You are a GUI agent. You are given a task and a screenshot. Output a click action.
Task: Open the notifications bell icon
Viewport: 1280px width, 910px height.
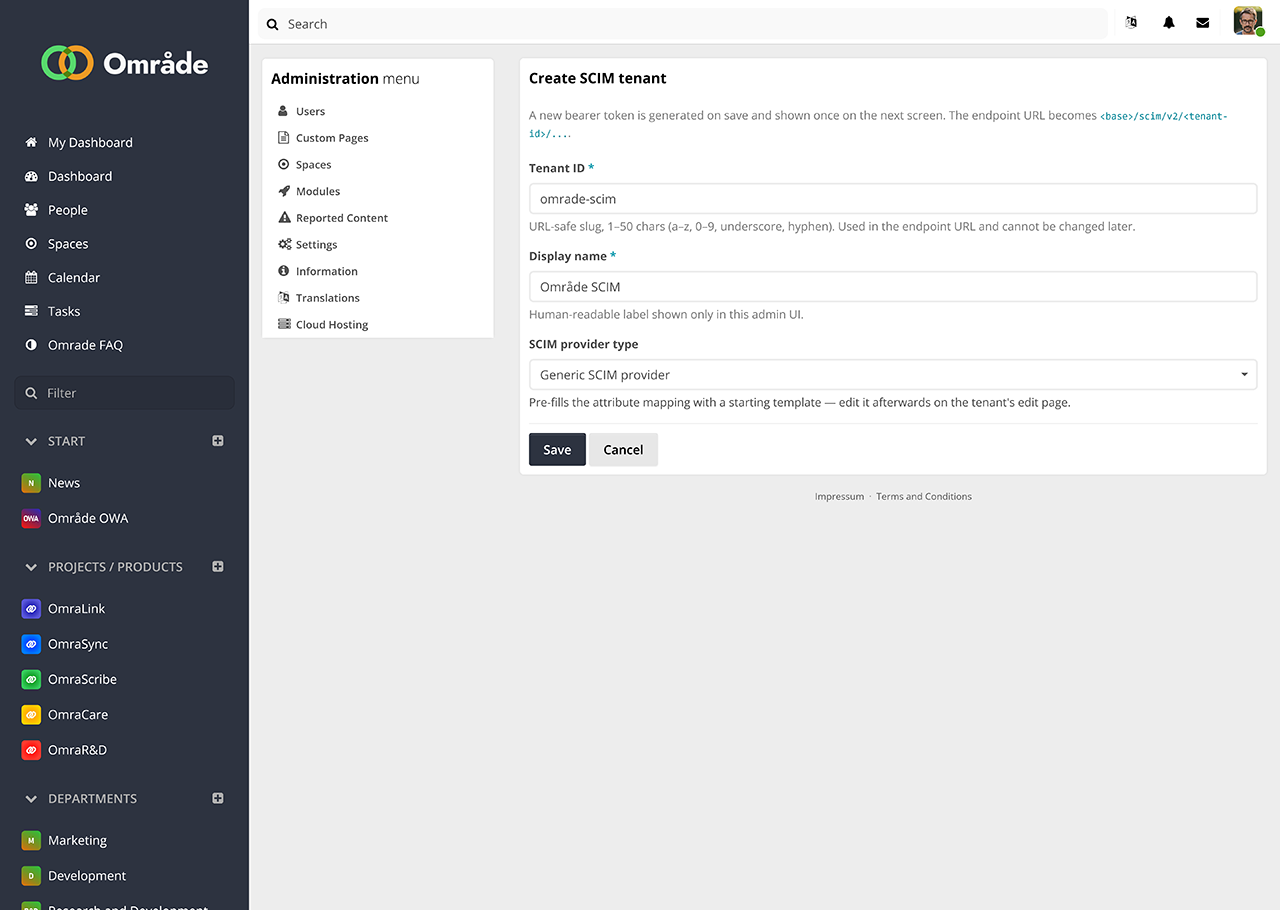coord(1168,23)
